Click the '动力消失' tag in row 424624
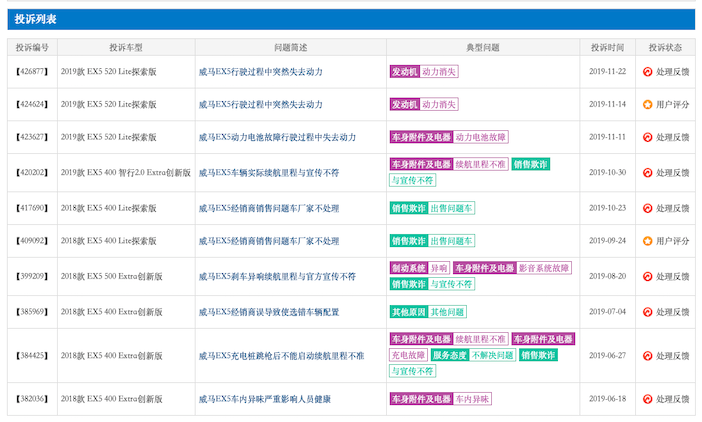 439,104
